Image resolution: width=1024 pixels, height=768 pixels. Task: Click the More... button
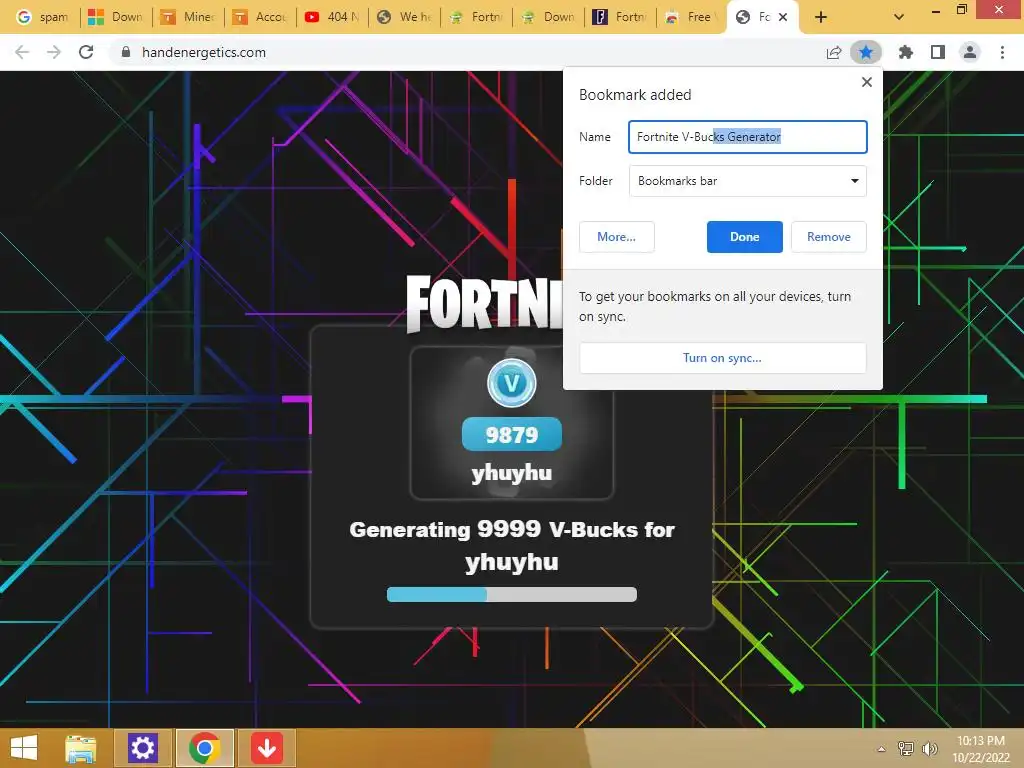[616, 236]
